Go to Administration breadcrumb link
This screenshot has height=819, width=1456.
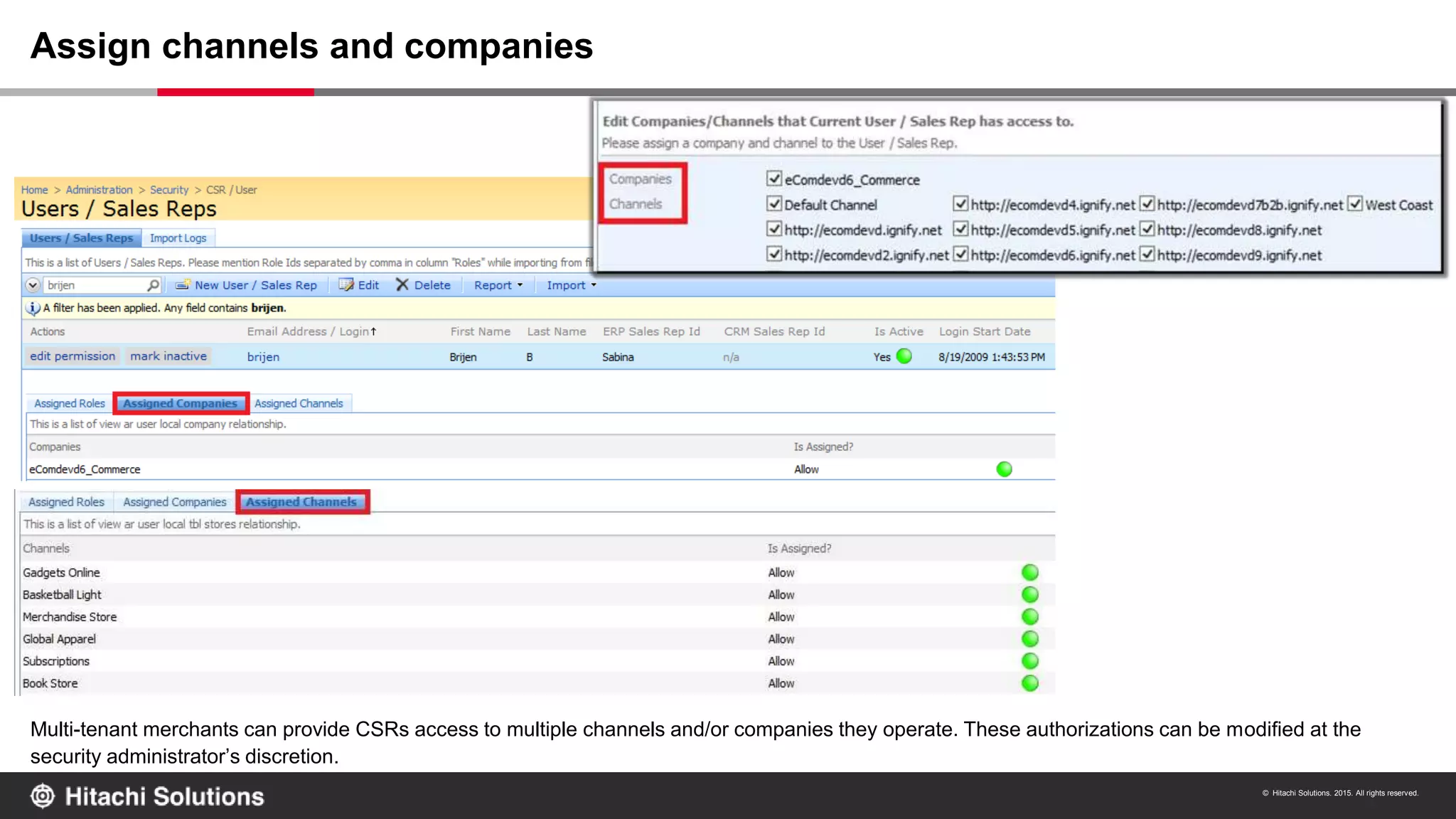[99, 190]
